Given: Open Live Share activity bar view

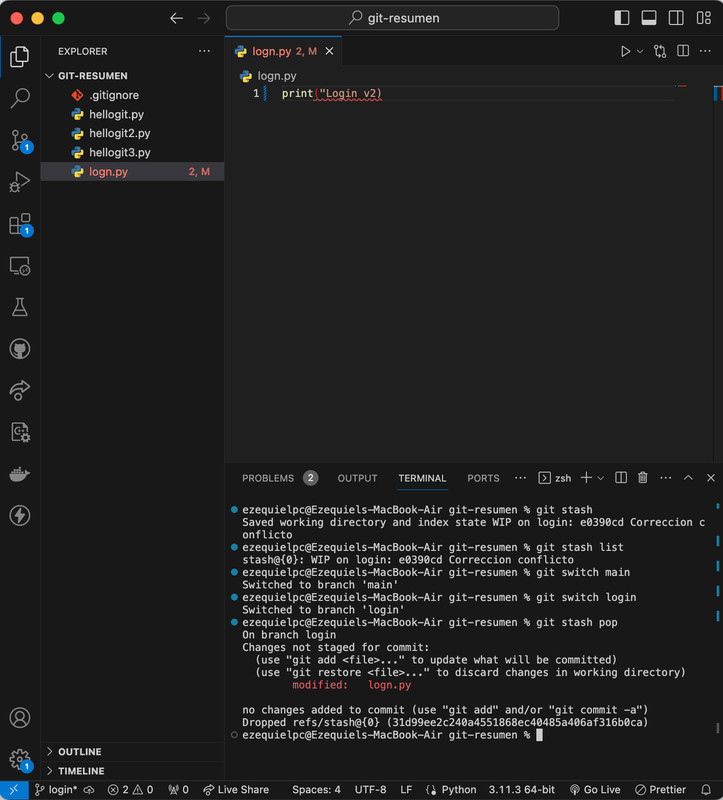Looking at the screenshot, I should click(19, 390).
